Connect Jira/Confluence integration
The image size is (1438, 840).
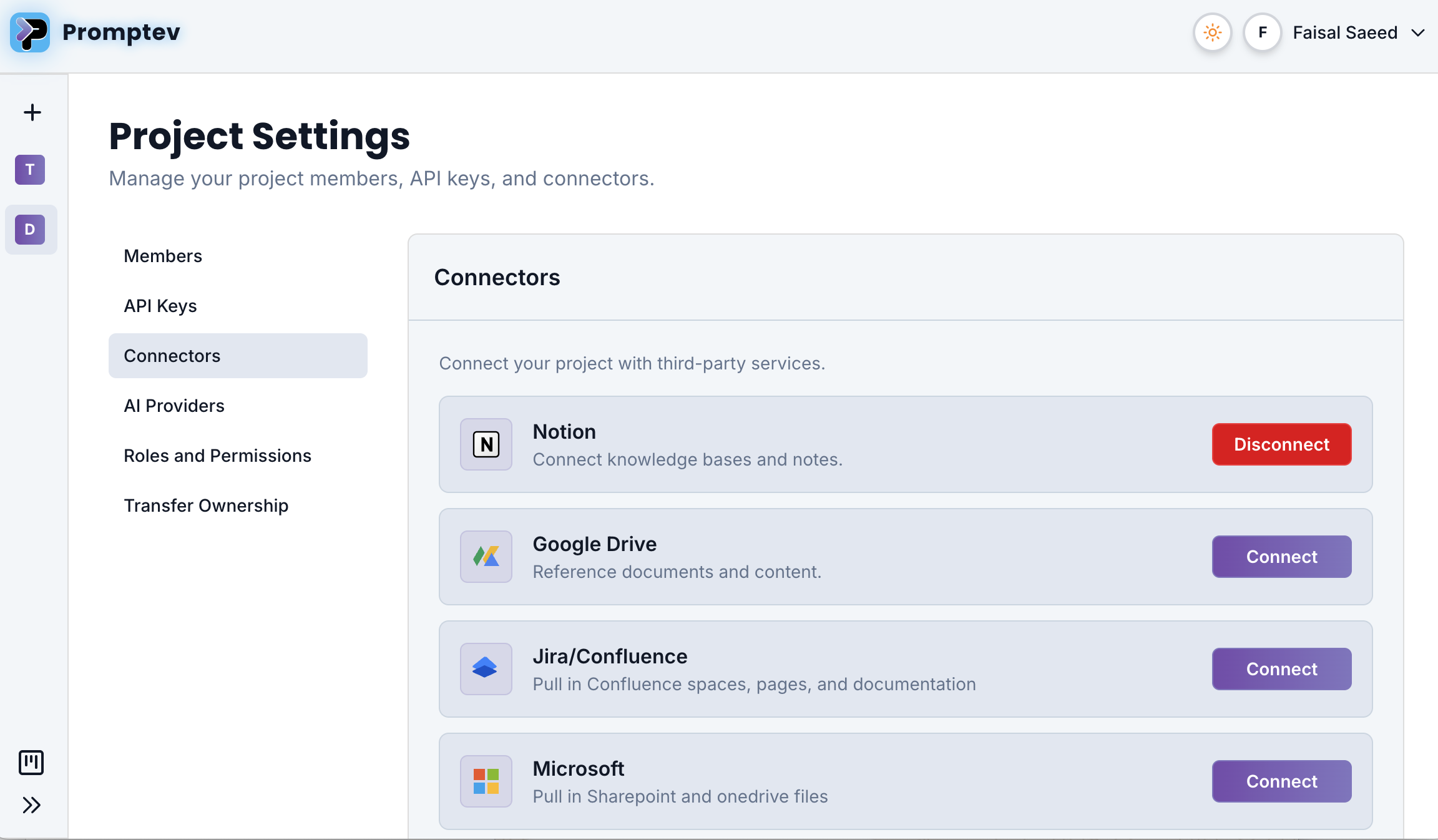(1281, 669)
